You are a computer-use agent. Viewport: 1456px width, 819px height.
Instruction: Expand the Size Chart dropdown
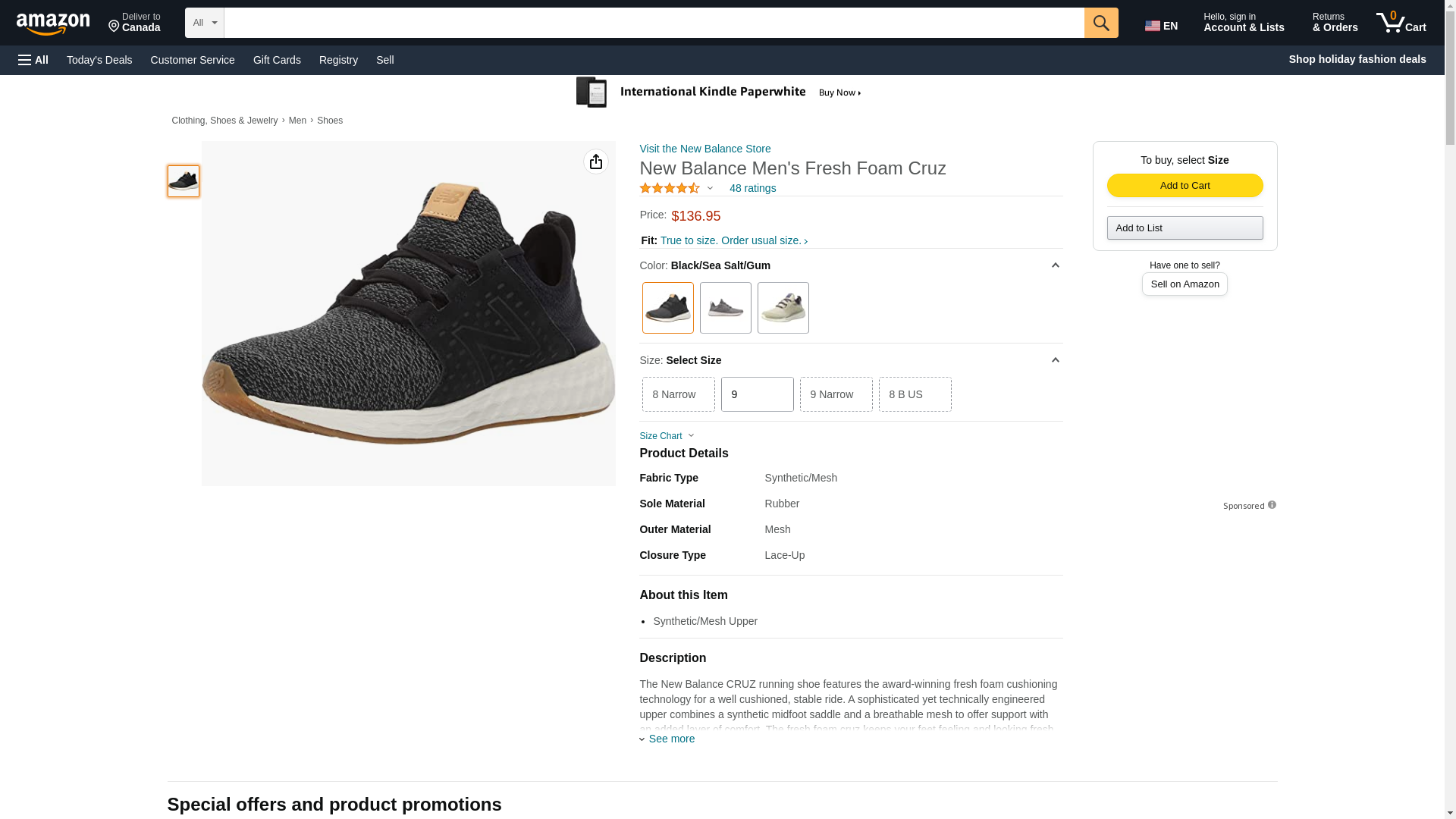pos(667,436)
